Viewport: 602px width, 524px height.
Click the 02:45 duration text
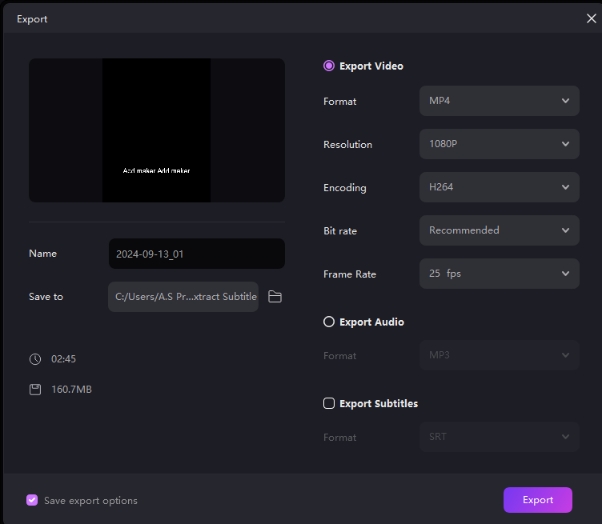(64, 359)
